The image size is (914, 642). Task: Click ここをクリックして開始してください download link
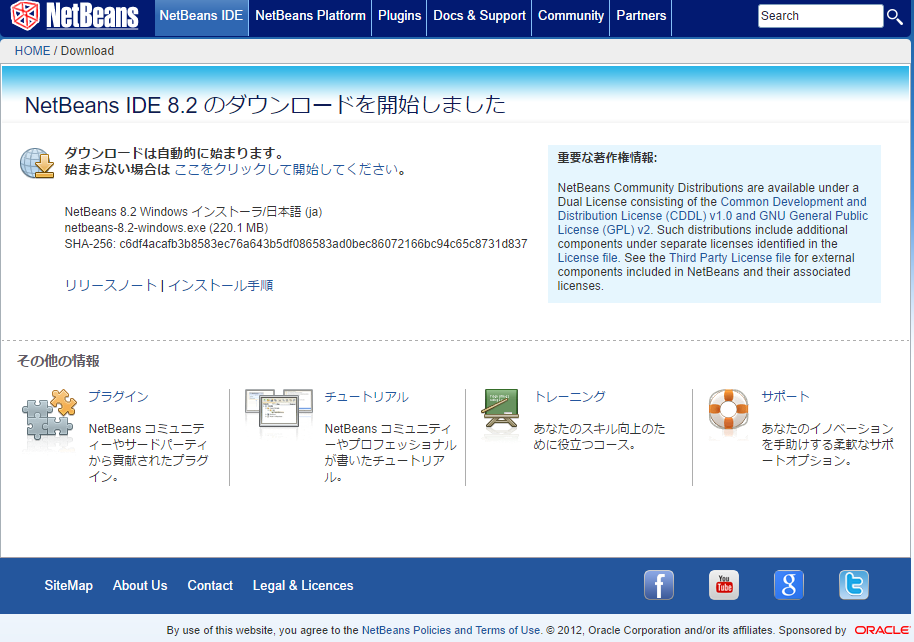(x=286, y=170)
